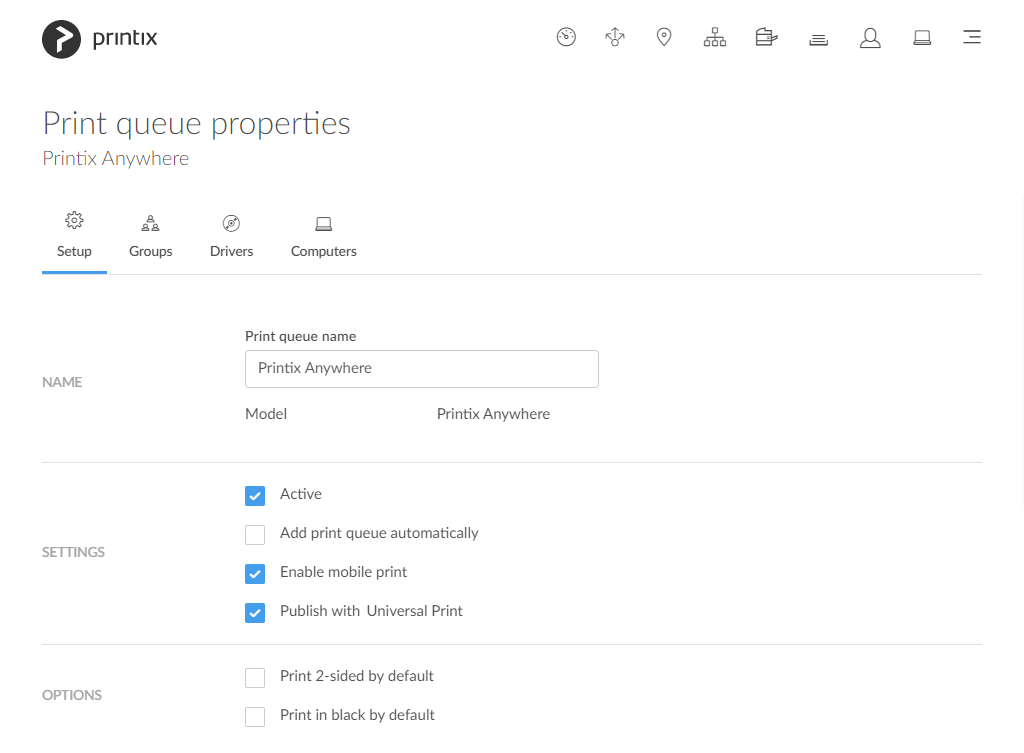Disable Enable mobile print checkbox
1024x753 pixels.
click(255, 574)
